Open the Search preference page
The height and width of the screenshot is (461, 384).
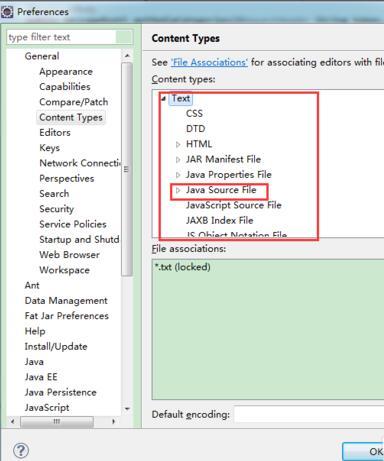pos(54,193)
